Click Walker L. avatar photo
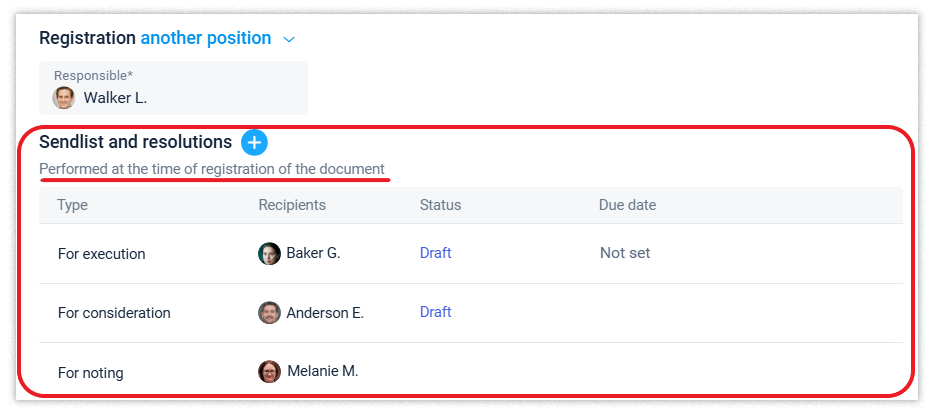The height and width of the screenshot is (414, 934). point(64,98)
